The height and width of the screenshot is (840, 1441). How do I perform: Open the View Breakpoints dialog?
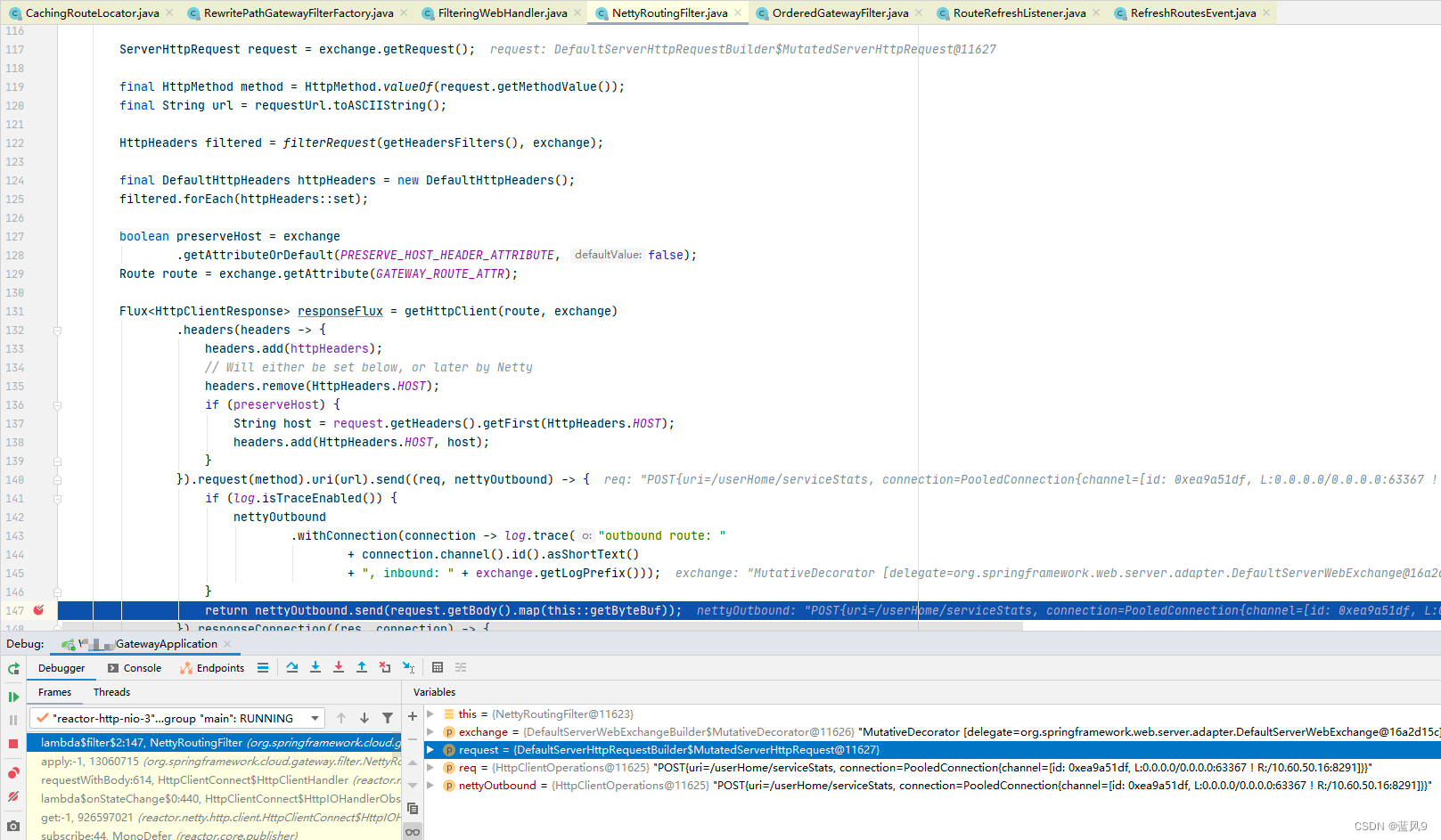pyautogui.click(x=13, y=772)
